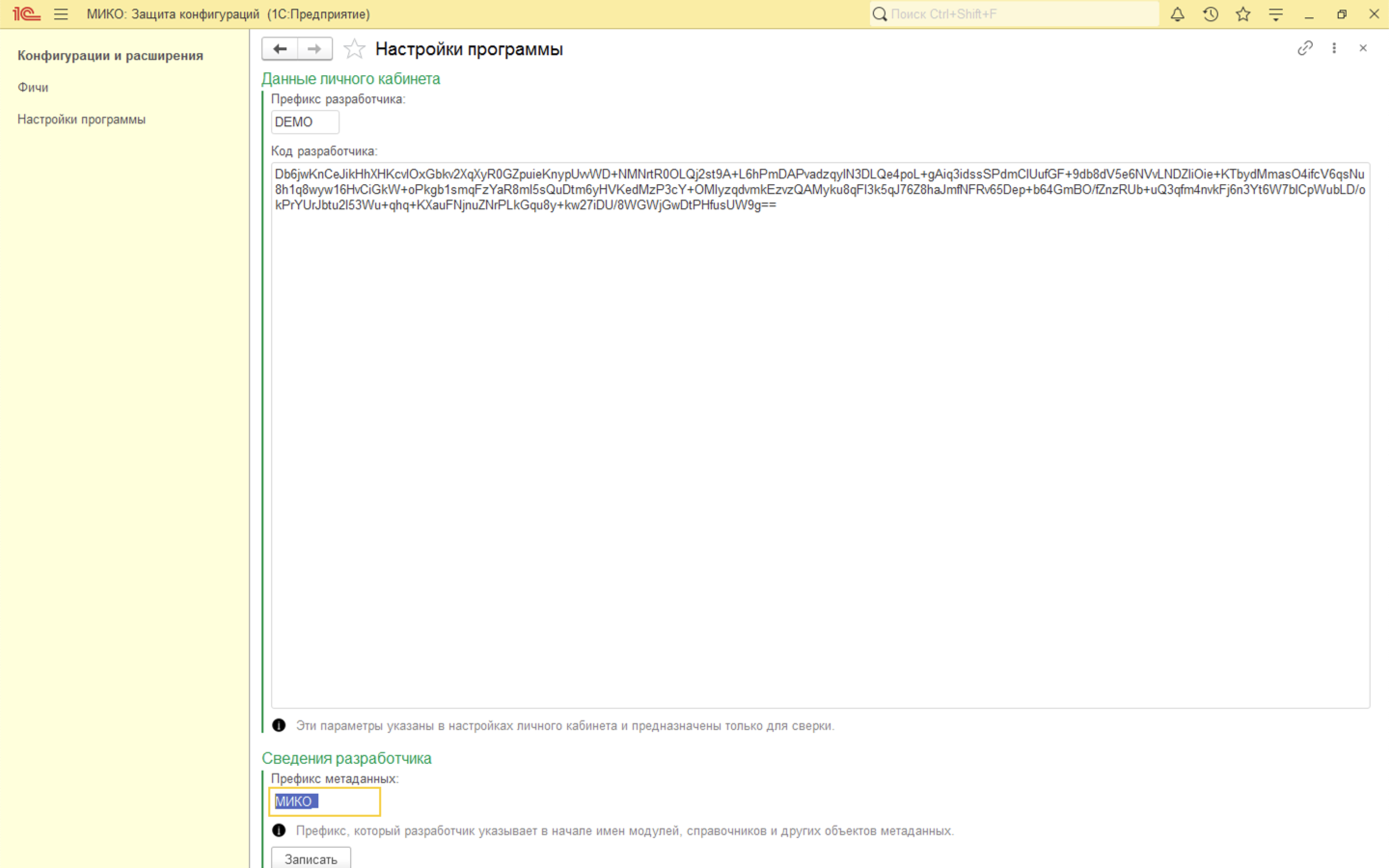
Task: Click the МИКО: Защита конфигураций window title
Action: pyautogui.click(x=229, y=14)
